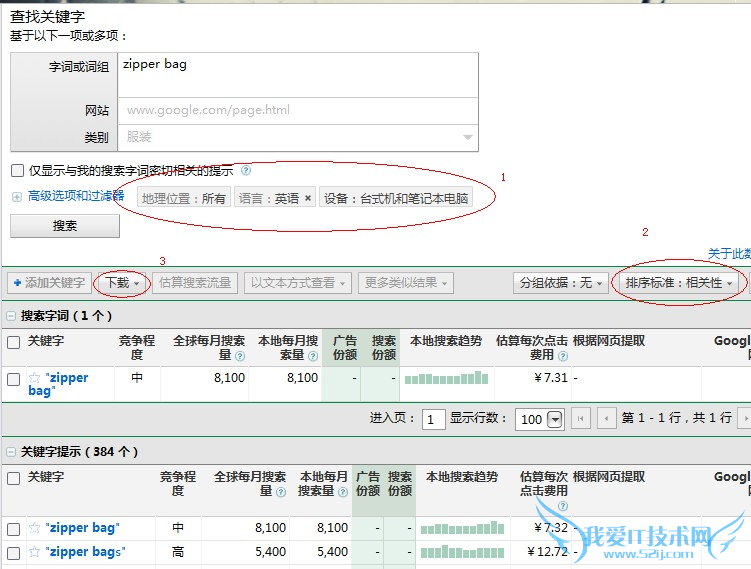Image resolution: width=751 pixels, height=569 pixels.
Task: Go to first page of results
Action: (580, 419)
